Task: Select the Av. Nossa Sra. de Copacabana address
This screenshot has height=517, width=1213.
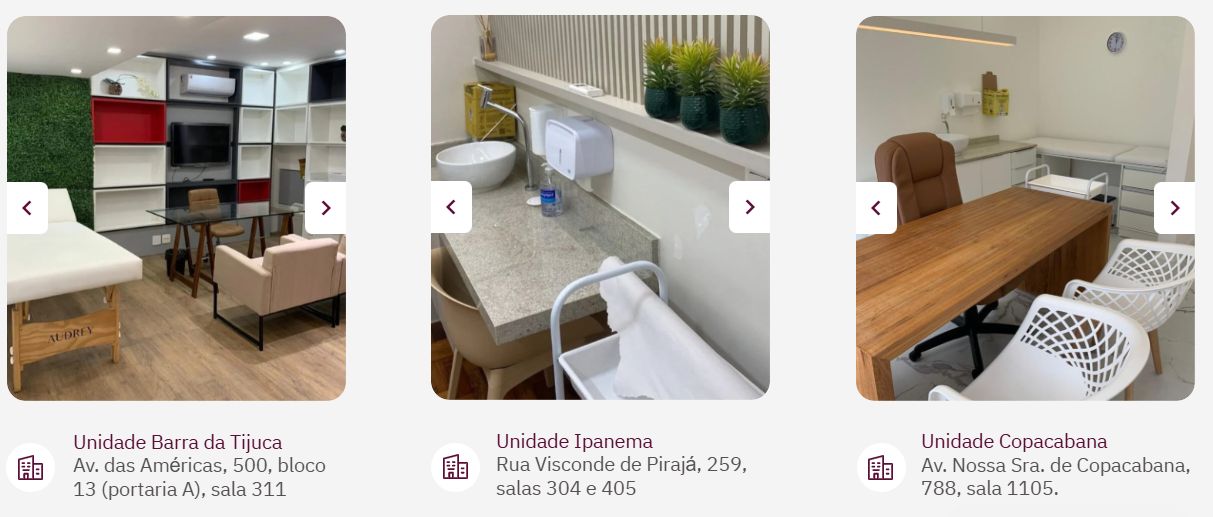Action: [x=1056, y=477]
